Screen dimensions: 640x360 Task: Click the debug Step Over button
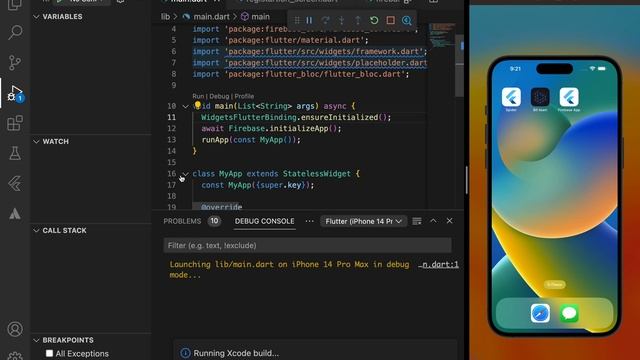(325, 20)
